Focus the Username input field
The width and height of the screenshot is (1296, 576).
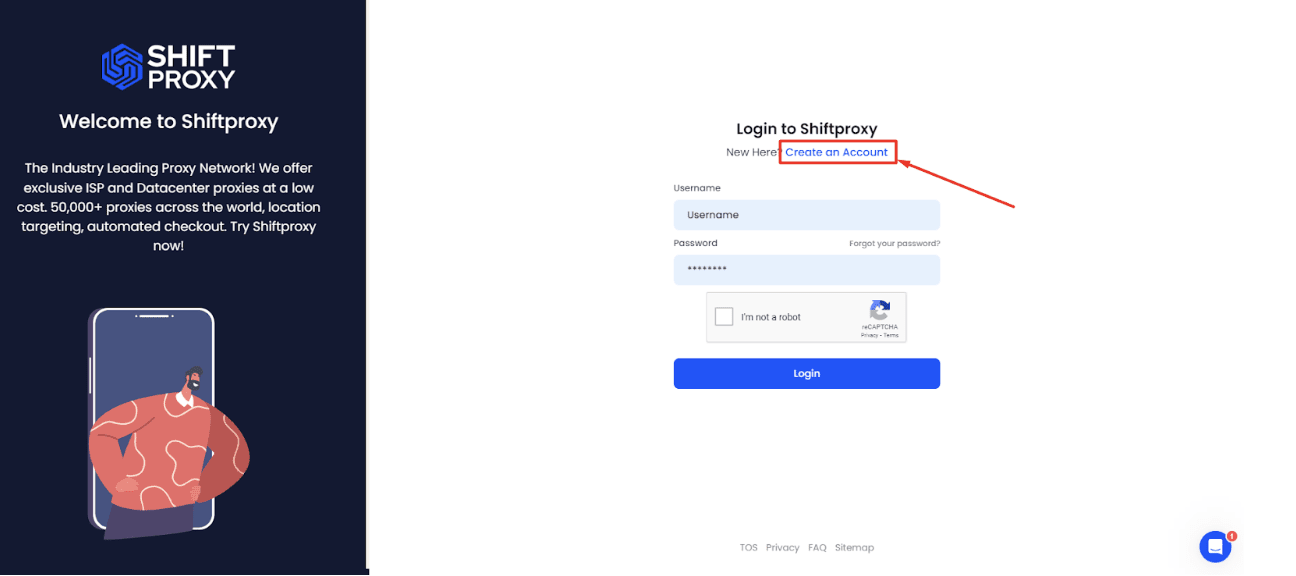(x=807, y=215)
